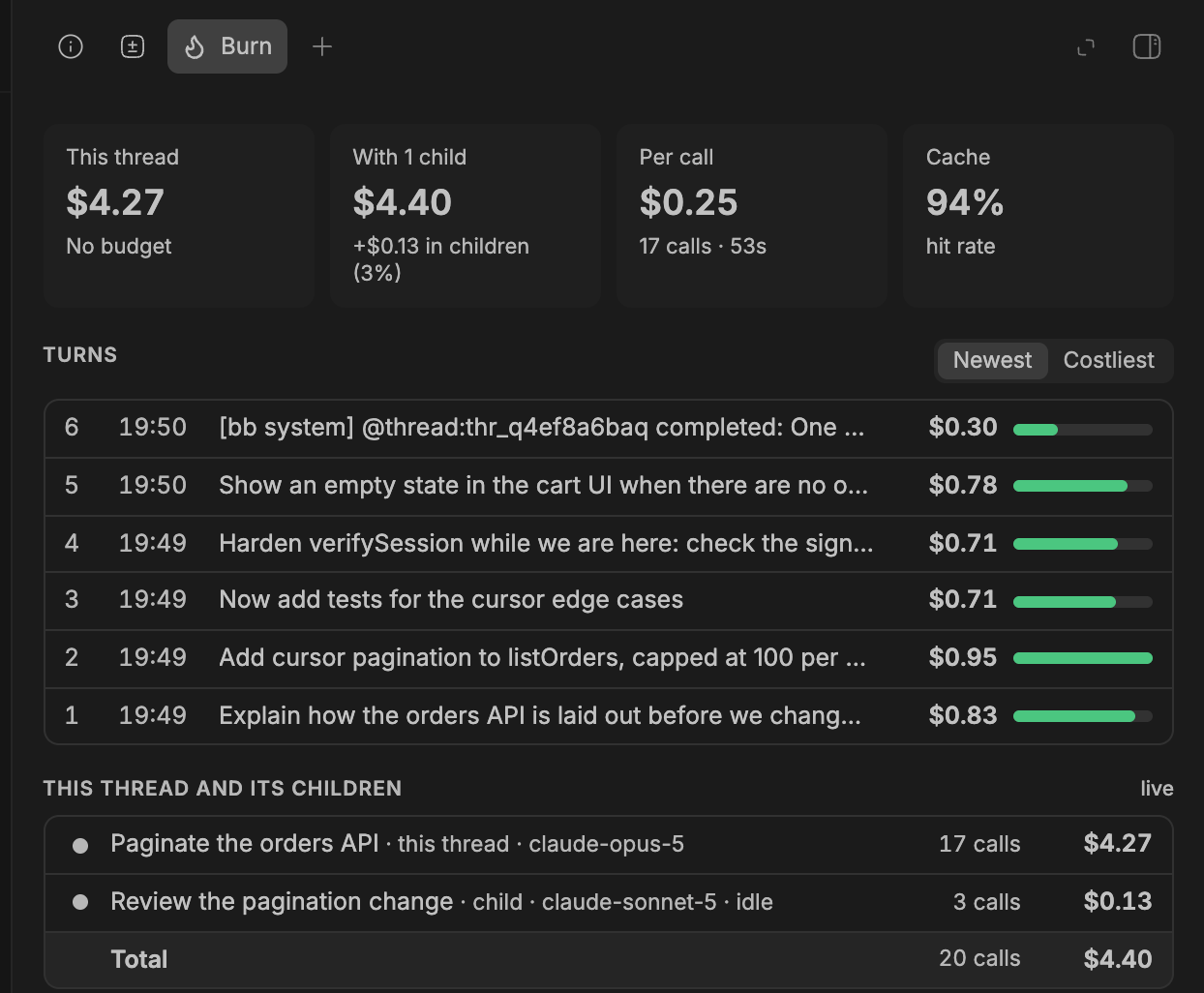
Task: Select turn 2 Add cursor pagination
Action: 609,658
